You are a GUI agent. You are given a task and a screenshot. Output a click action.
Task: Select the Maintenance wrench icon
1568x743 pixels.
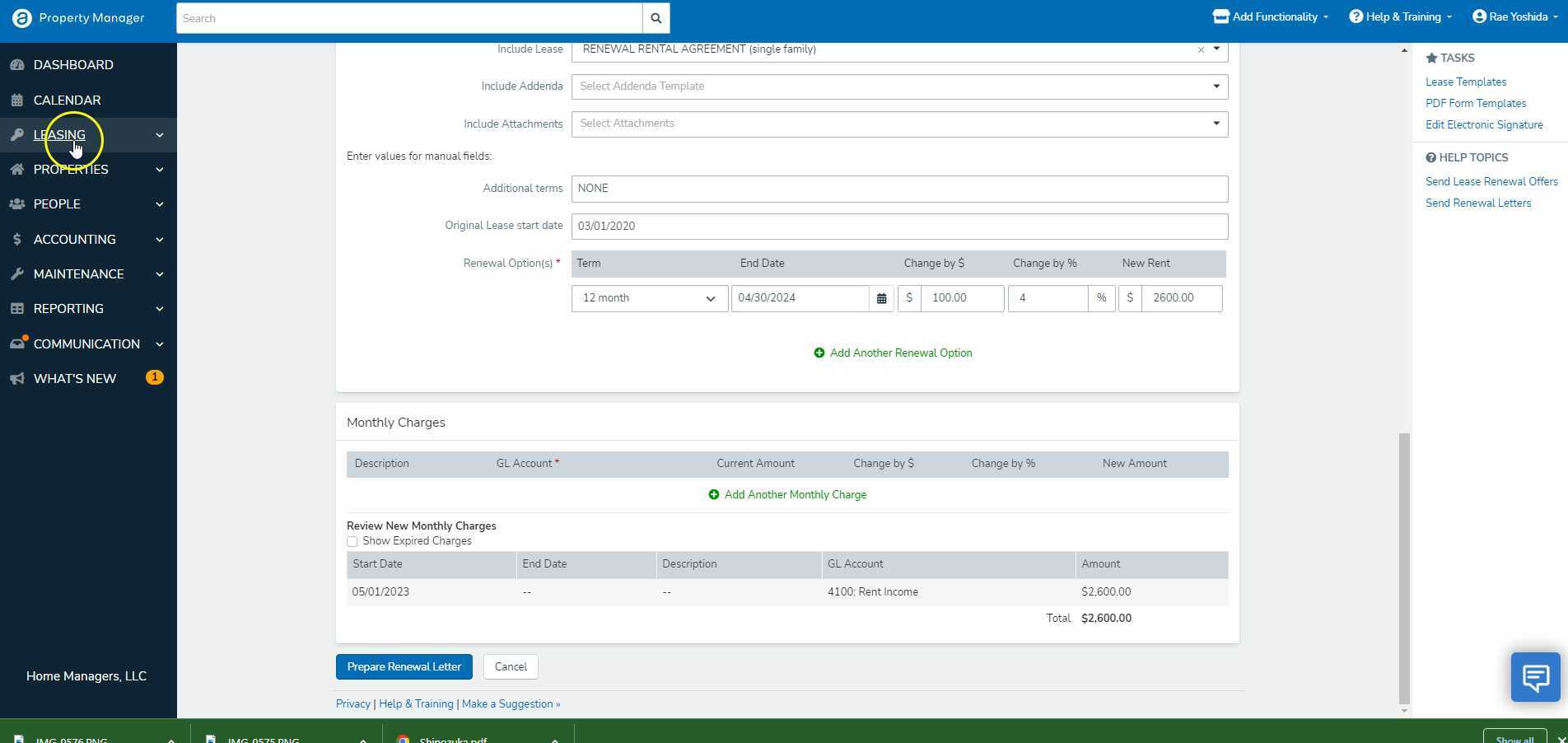click(16, 273)
